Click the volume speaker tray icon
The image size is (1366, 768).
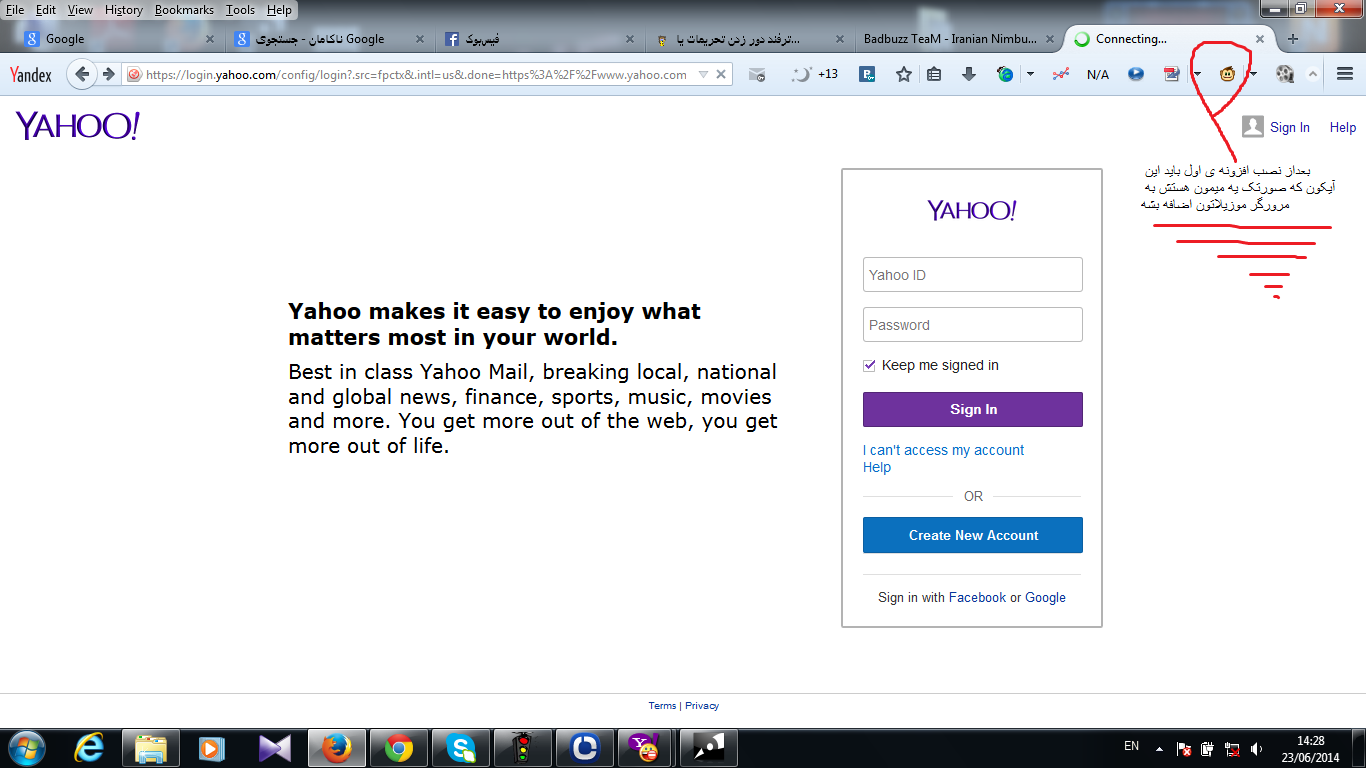point(1256,748)
